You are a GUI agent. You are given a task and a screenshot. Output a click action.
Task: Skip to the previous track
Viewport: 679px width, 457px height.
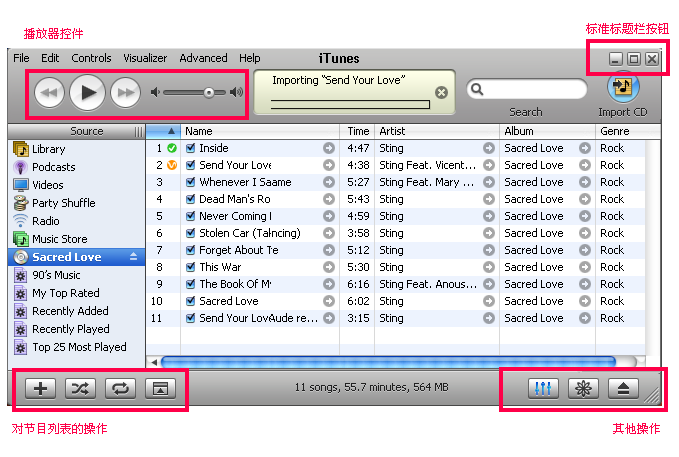[x=50, y=93]
